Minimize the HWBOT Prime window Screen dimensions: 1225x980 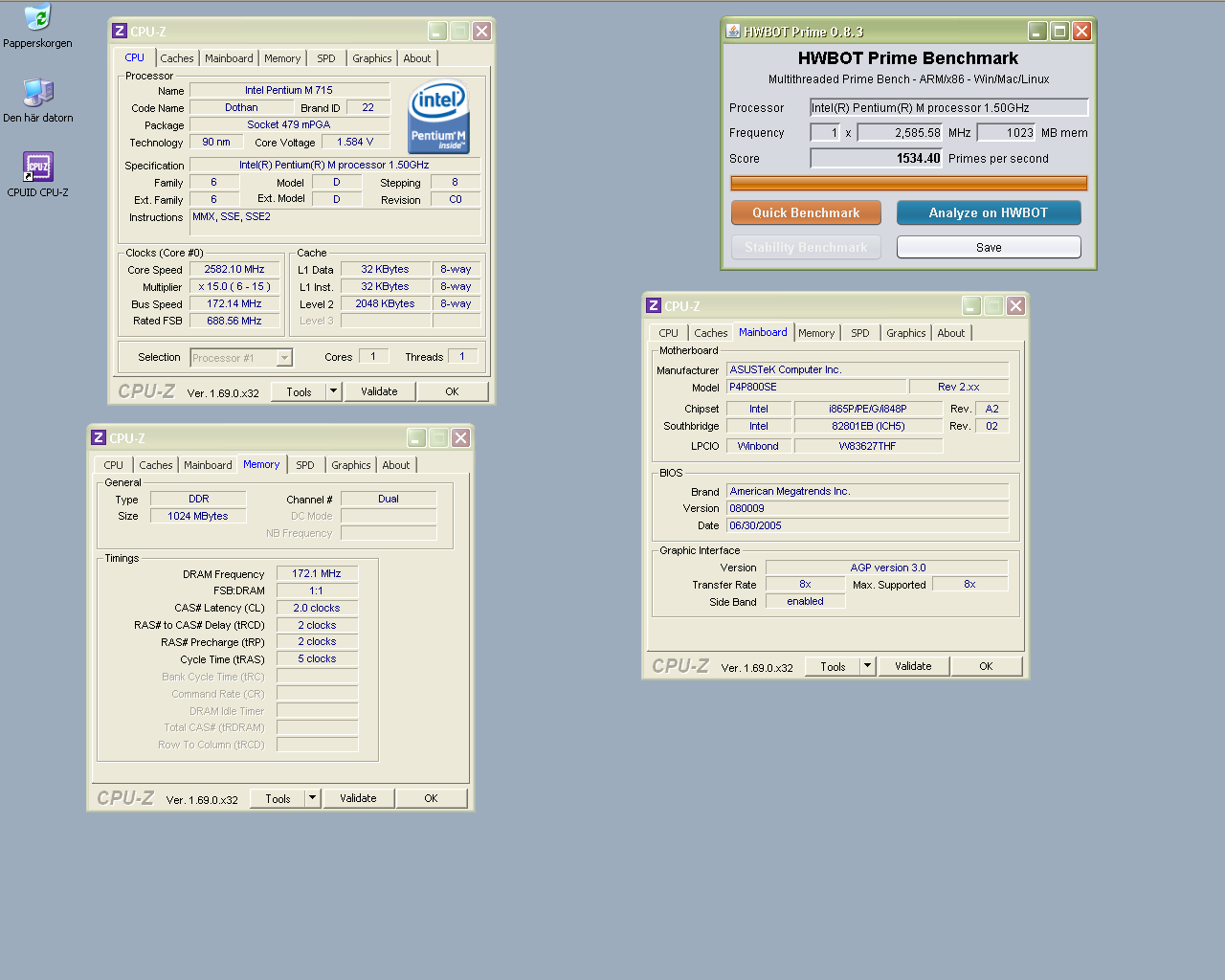pyautogui.click(x=1037, y=32)
